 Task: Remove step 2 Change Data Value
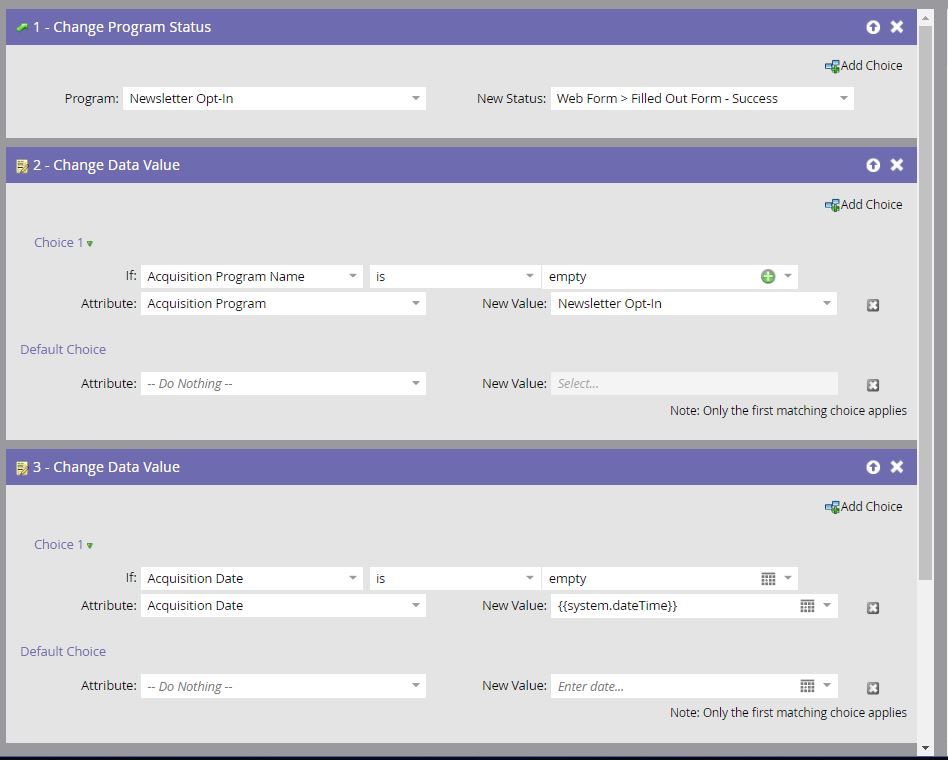coord(897,165)
